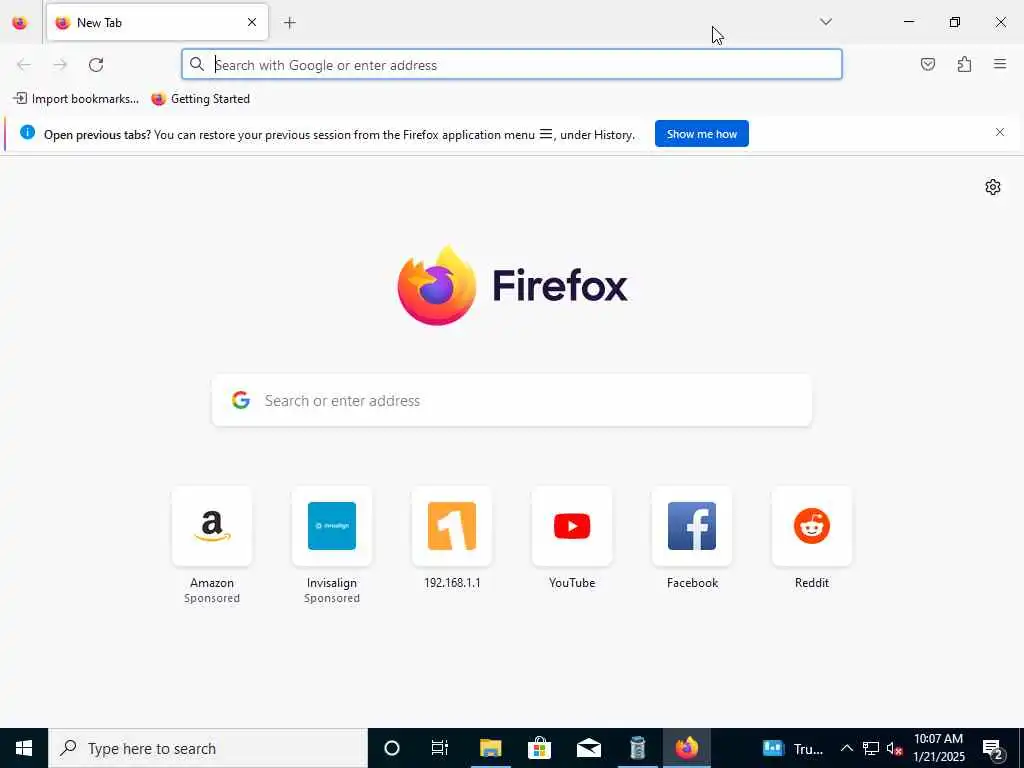The width and height of the screenshot is (1024, 768).
Task: Focus the Google search box on page
Action: [512, 400]
